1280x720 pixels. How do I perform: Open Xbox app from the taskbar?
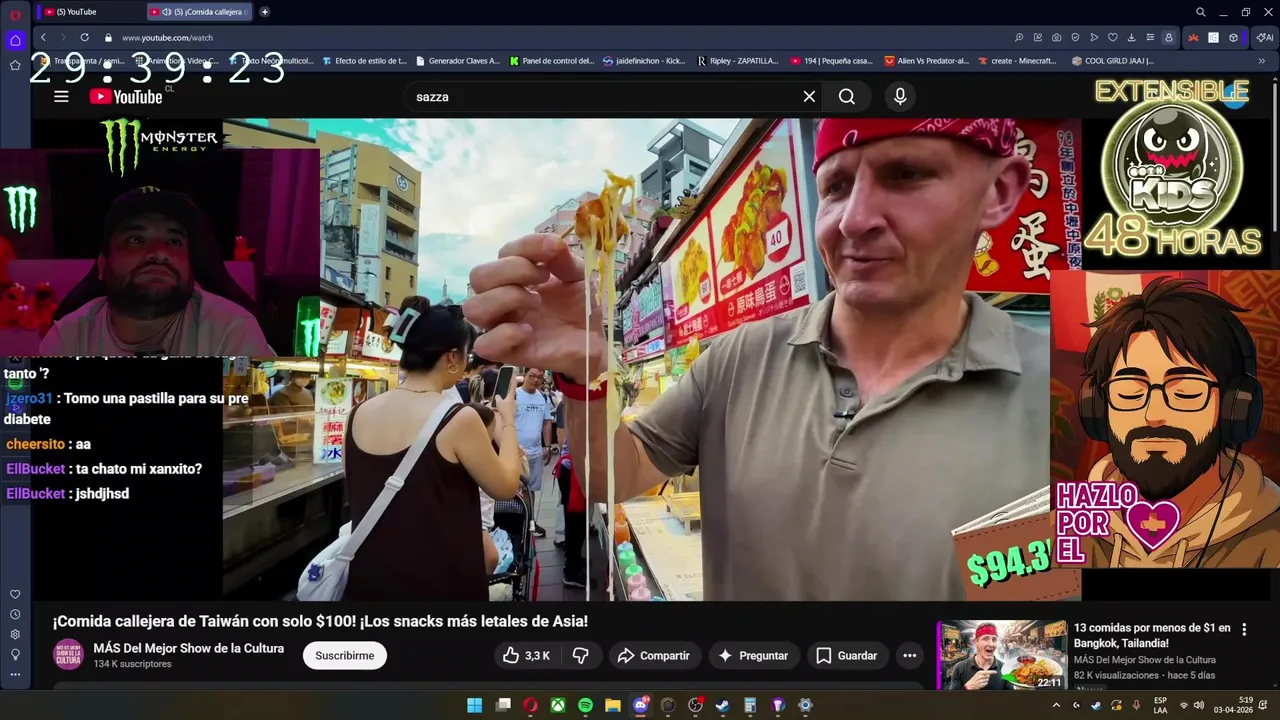(557, 705)
